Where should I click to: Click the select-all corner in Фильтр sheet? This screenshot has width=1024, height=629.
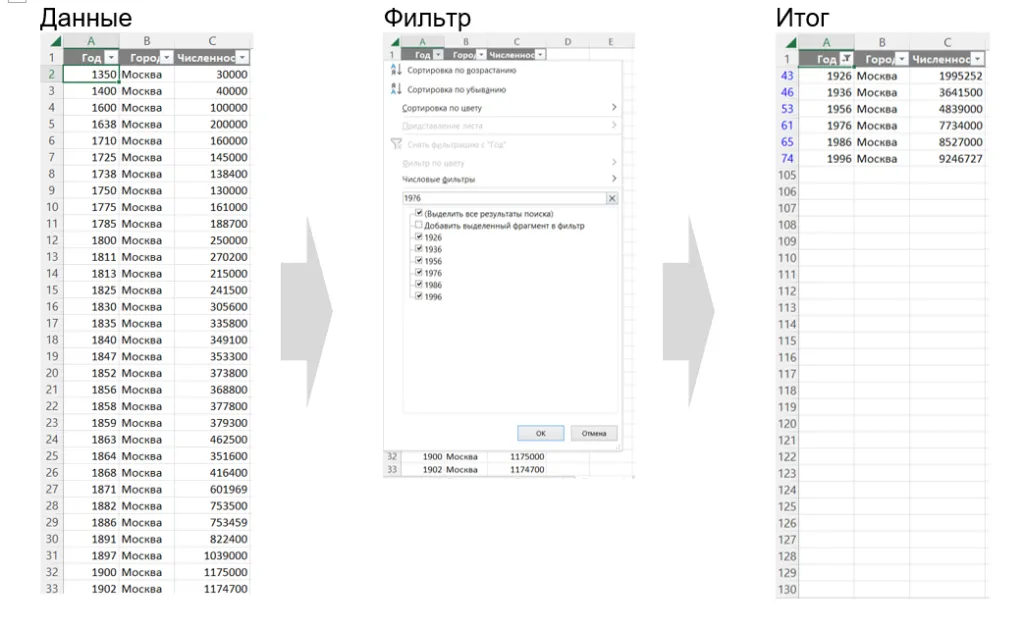(x=394, y=42)
